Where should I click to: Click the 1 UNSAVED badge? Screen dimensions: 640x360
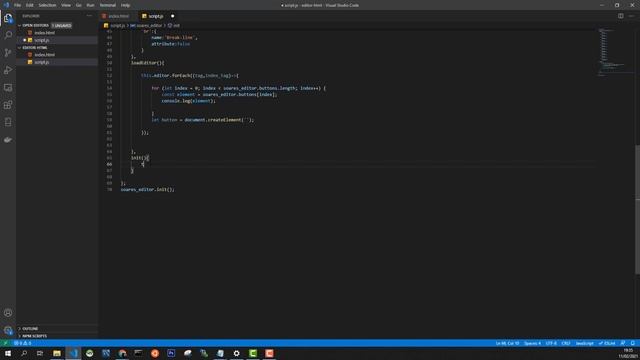point(62,25)
